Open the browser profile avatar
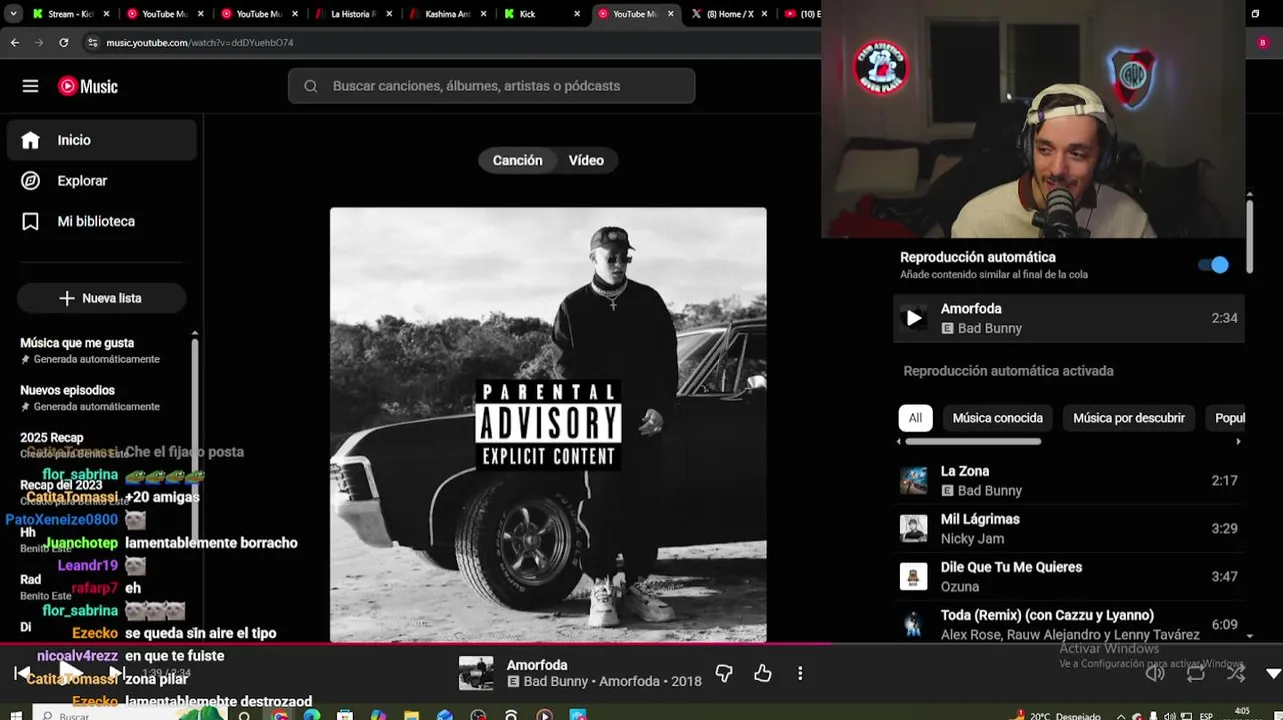Screen dimensions: 1283x720 (1262, 43)
